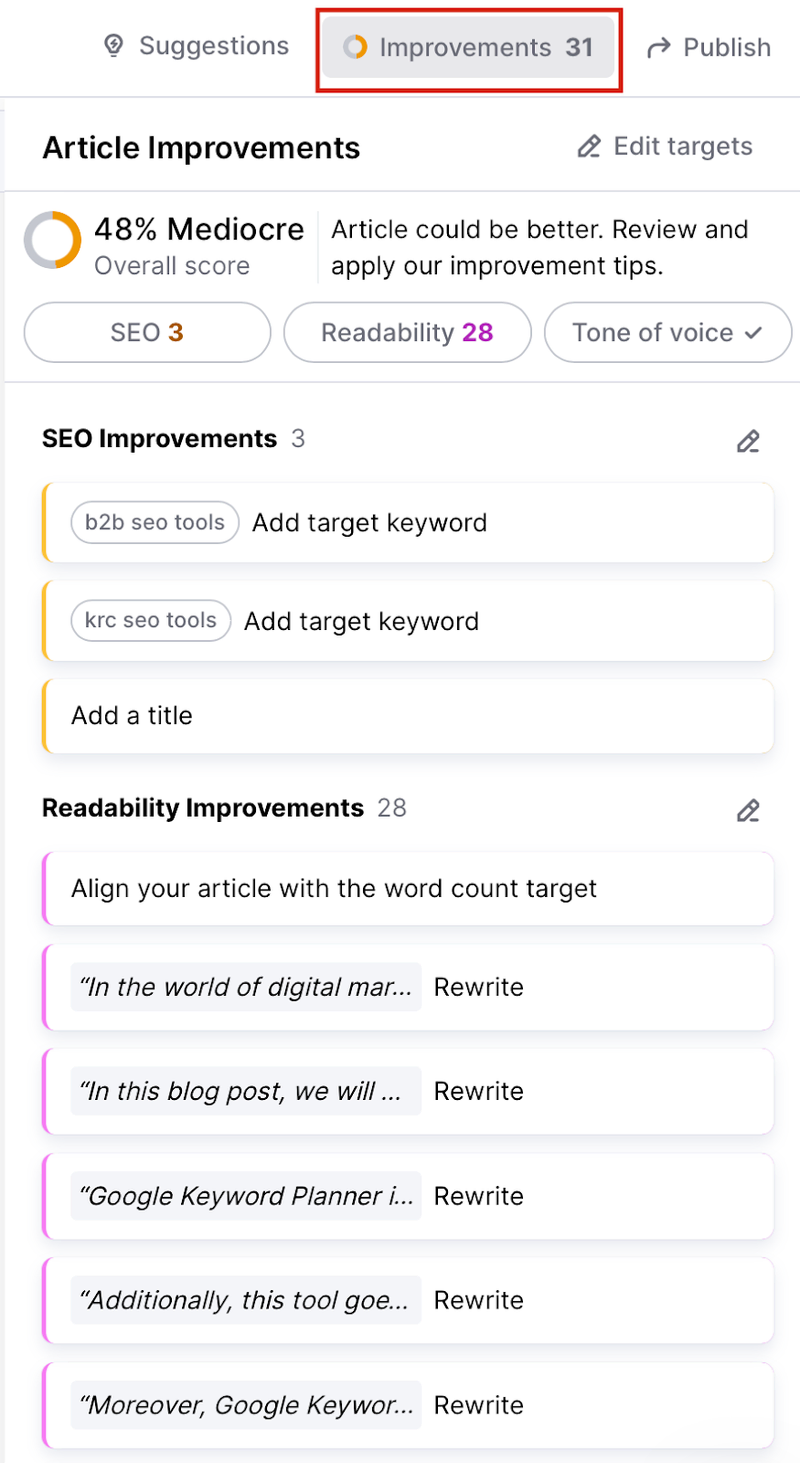Click the Publish button
The height and width of the screenshot is (1463, 800).
[x=708, y=47]
